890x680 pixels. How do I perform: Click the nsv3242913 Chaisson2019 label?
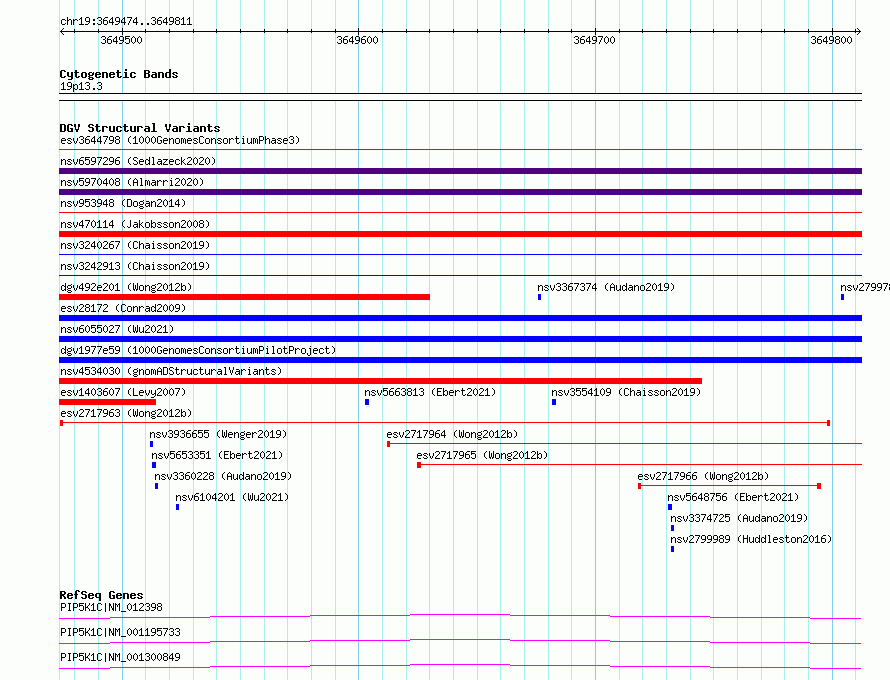pyautogui.click(x=135, y=266)
